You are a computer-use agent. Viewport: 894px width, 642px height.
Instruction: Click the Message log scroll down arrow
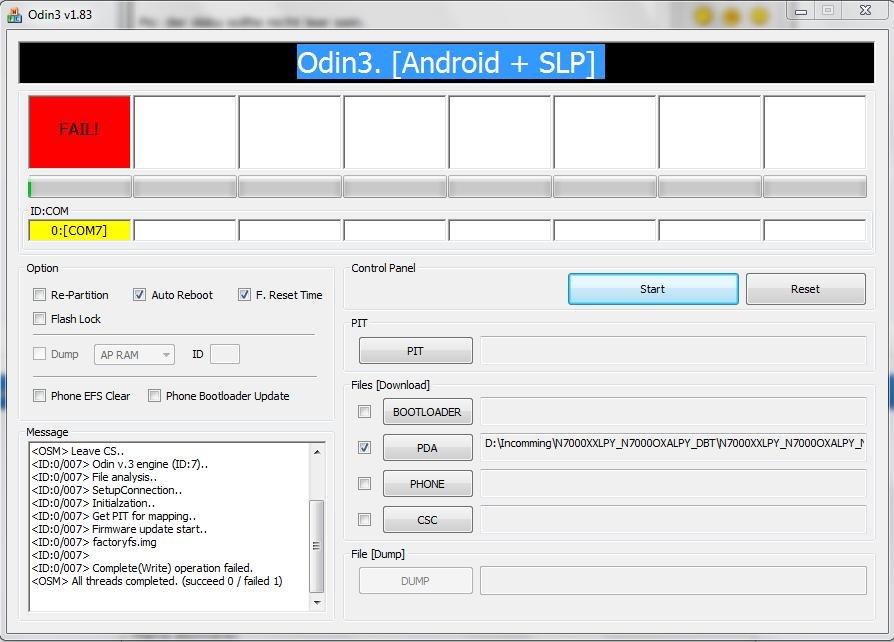click(x=317, y=602)
